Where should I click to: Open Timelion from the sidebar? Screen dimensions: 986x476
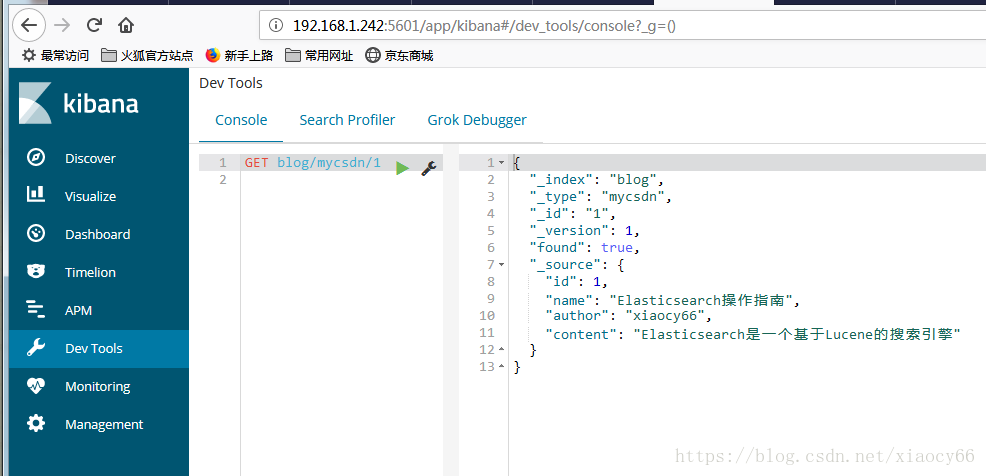99,272
